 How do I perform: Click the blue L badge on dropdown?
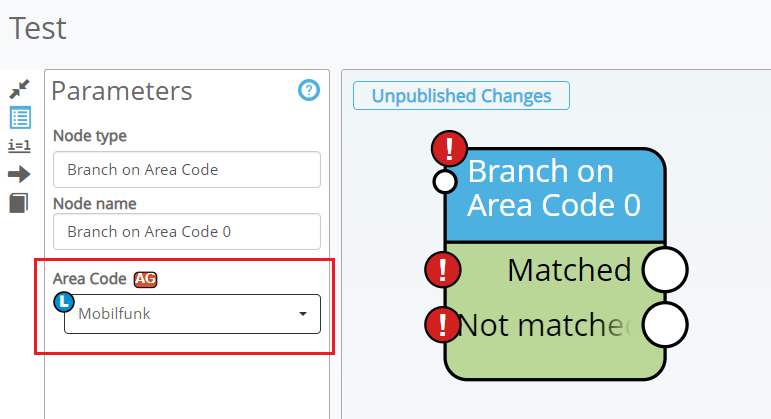click(x=64, y=301)
